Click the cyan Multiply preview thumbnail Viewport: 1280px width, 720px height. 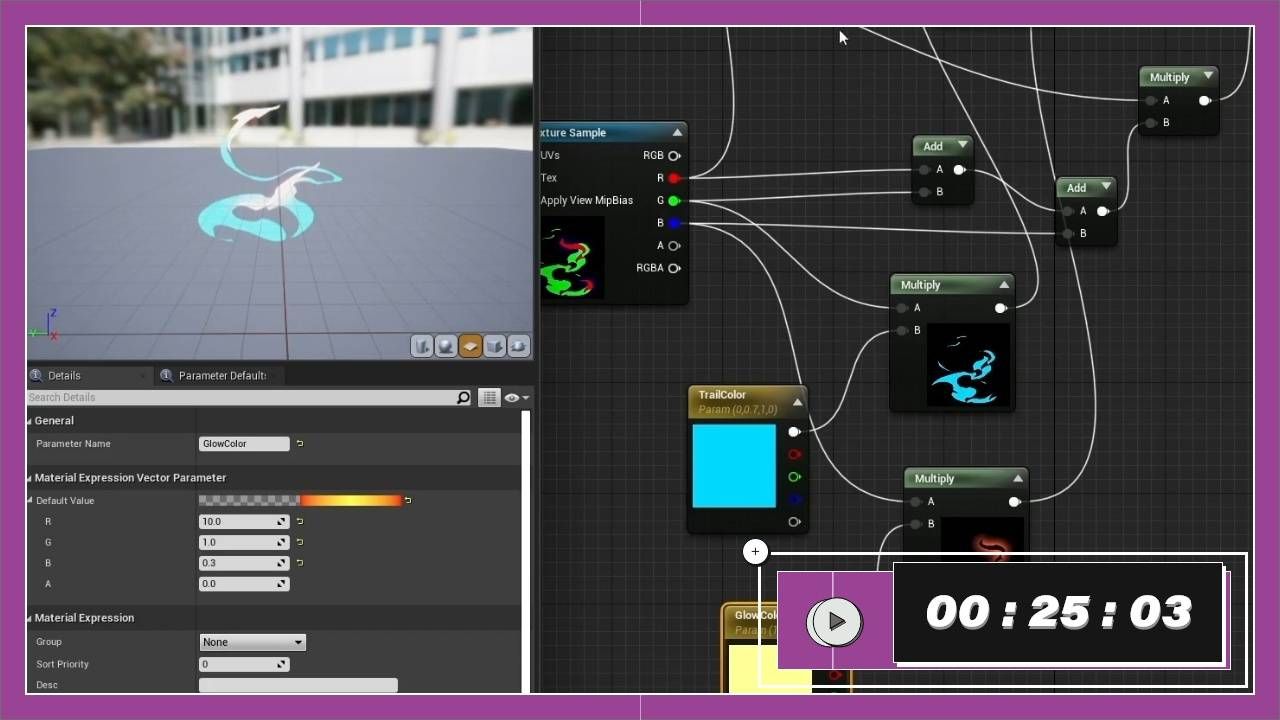click(968, 364)
